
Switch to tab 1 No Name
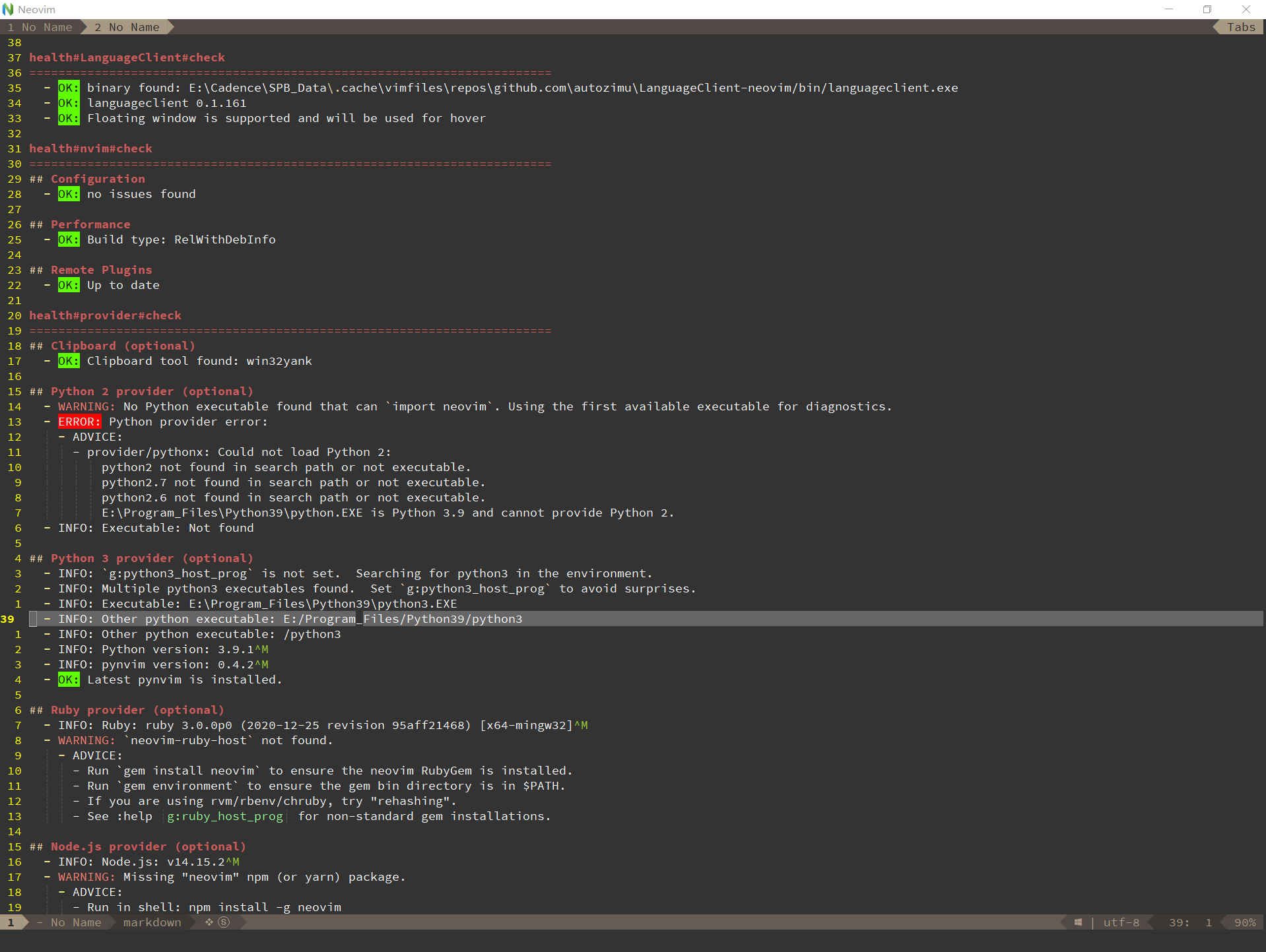(x=40, y=27)
